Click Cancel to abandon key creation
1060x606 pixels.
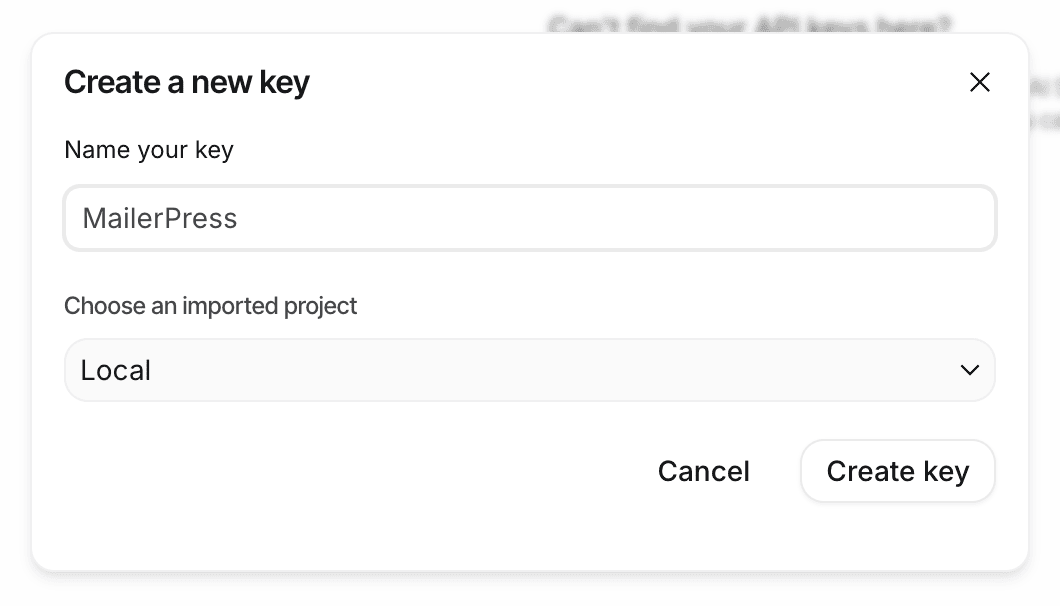[703, 471]
